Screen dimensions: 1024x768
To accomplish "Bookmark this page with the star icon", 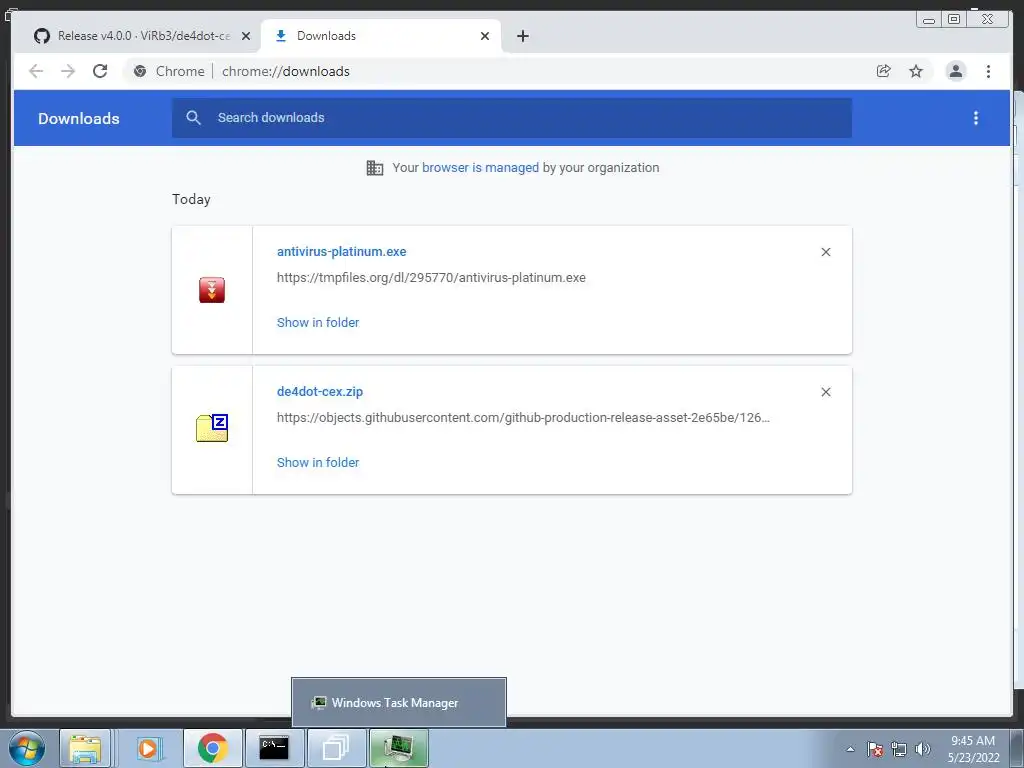I will [916, 71].
